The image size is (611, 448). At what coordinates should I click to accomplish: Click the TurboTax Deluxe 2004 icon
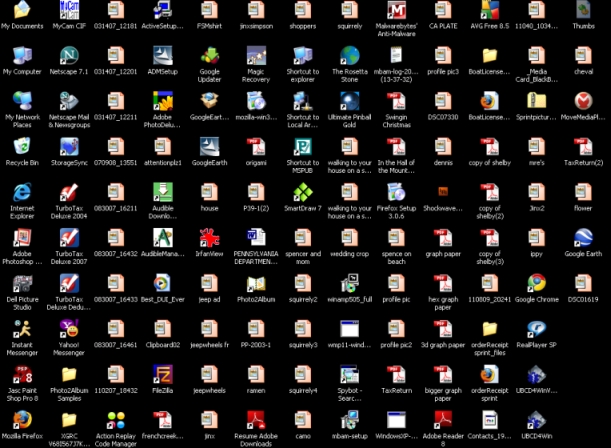[x=69, y=192]
